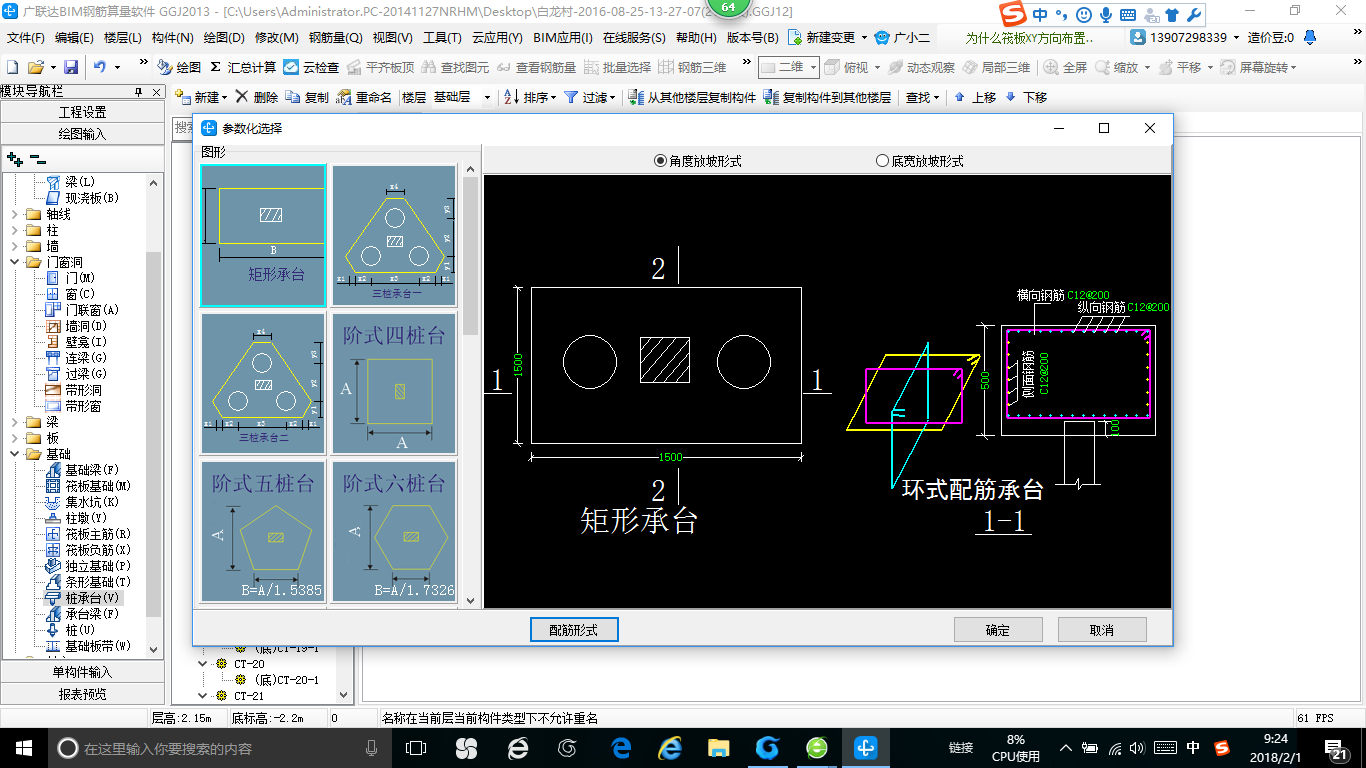
Task: Open the 报表预览 navigation section
Action: (82, 694)
